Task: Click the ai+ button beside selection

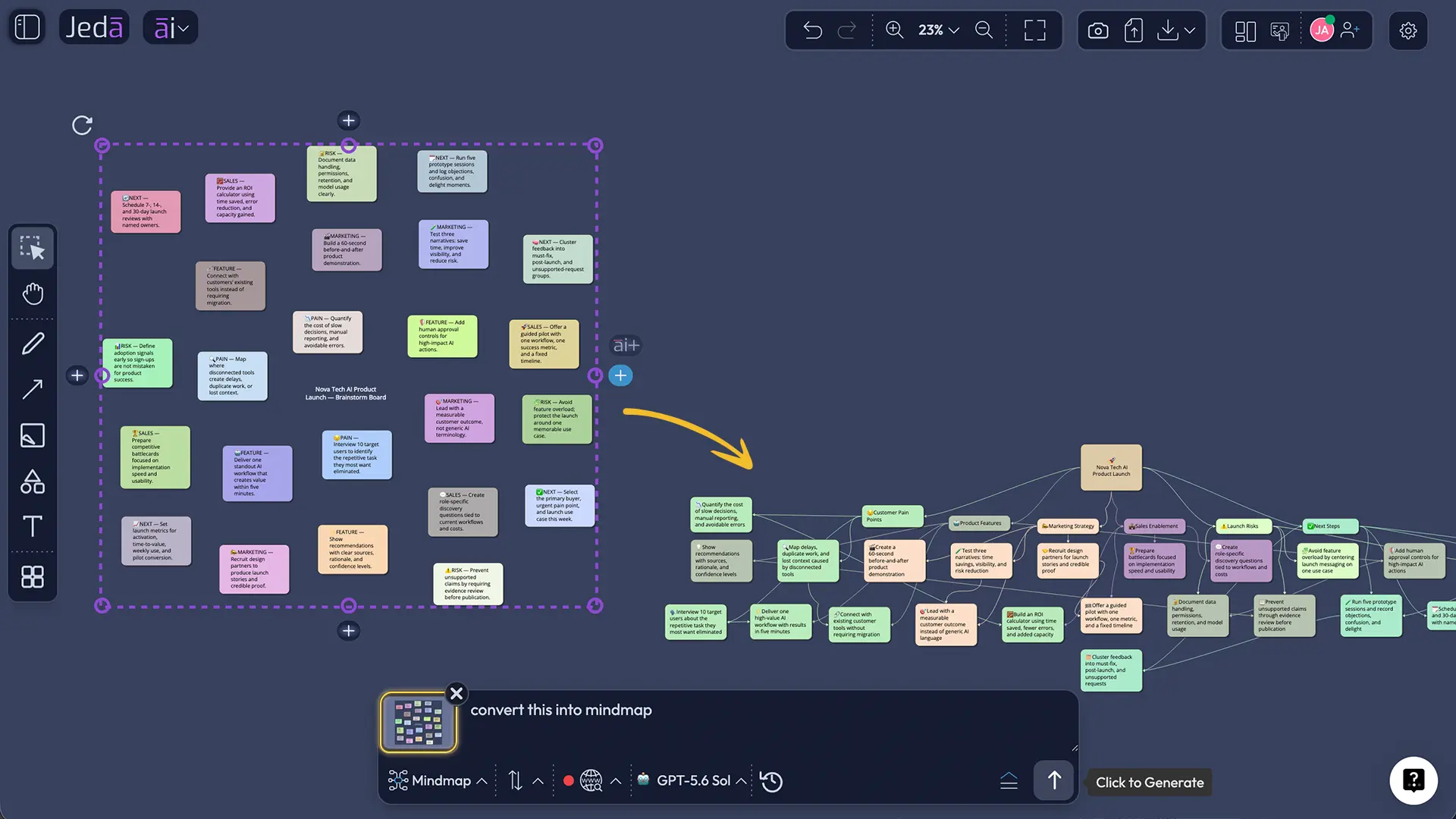Action: pos(626,346)
